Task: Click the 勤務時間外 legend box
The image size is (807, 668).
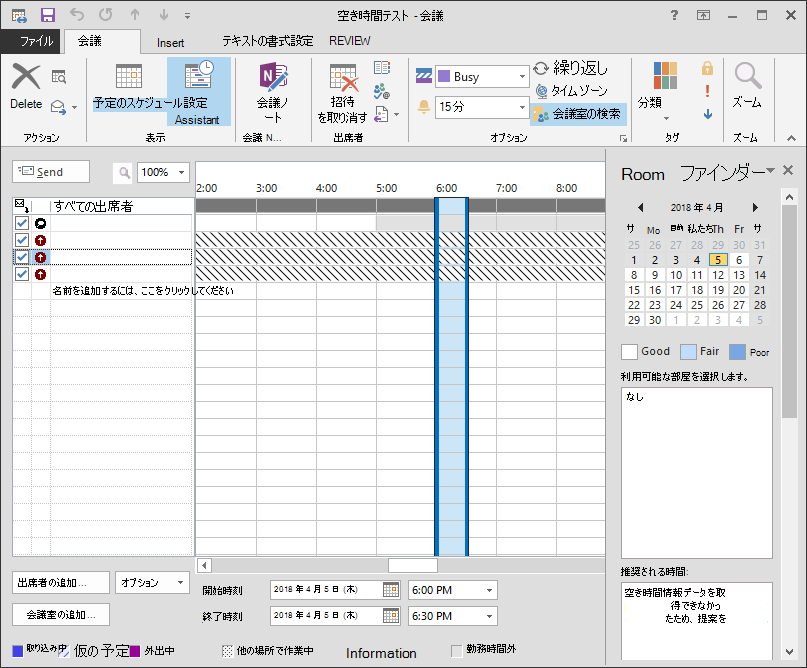Action: coord(457,651)
